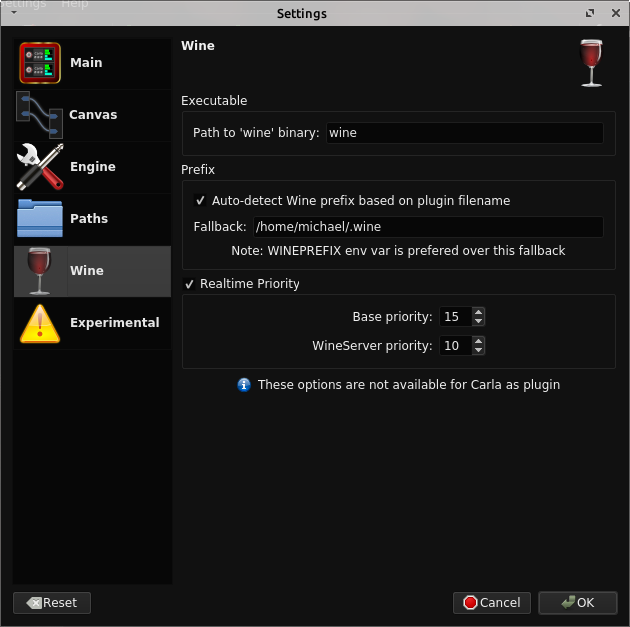
Task: Click the Experimental warning triangle icon
Action: pos(40,324)
